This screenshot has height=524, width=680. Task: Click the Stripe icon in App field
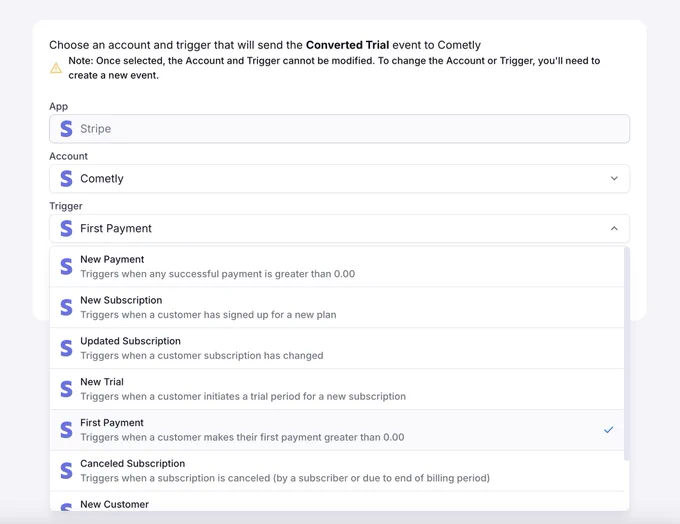(x=66, y=129)
